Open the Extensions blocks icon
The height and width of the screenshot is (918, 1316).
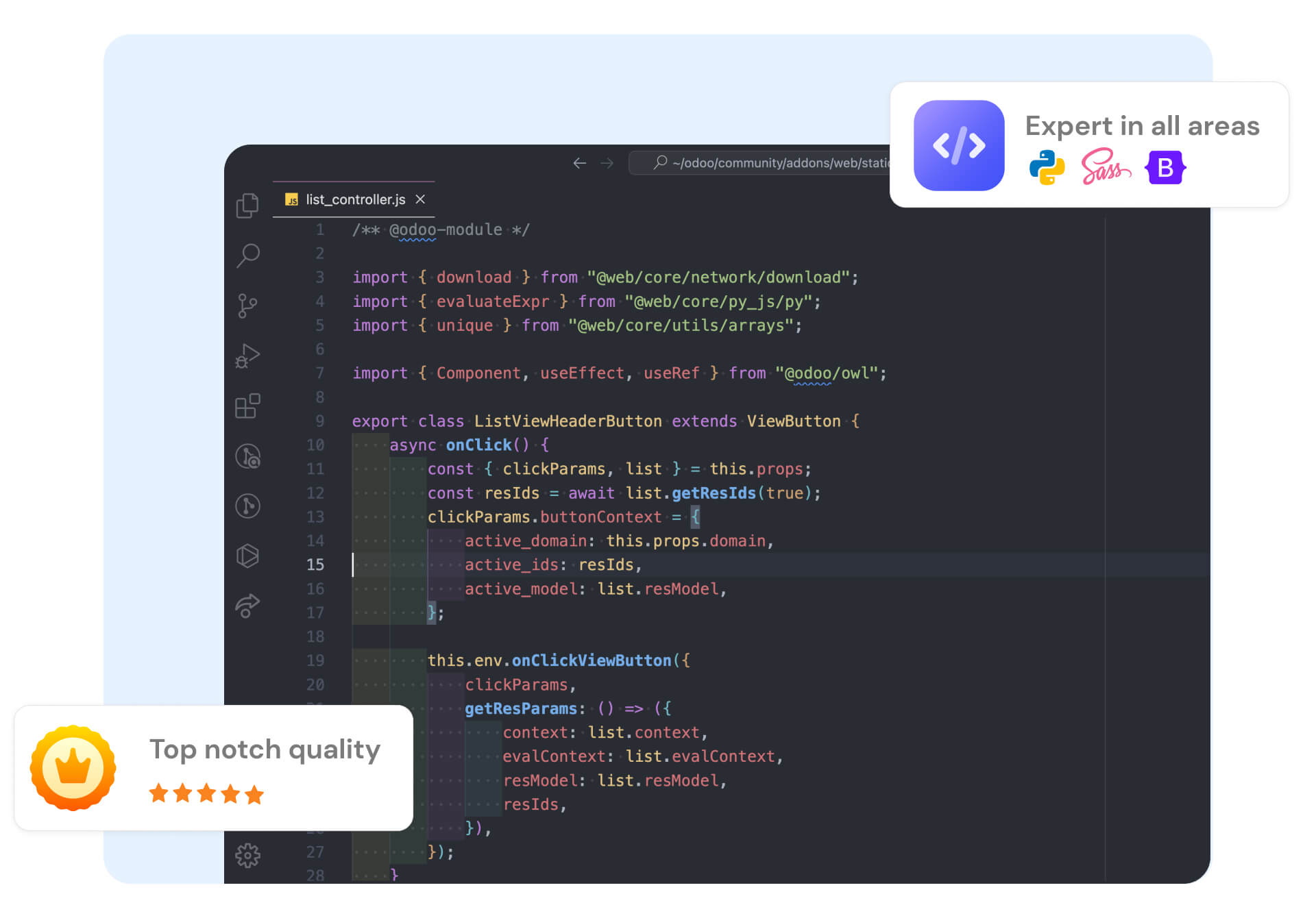247,406
